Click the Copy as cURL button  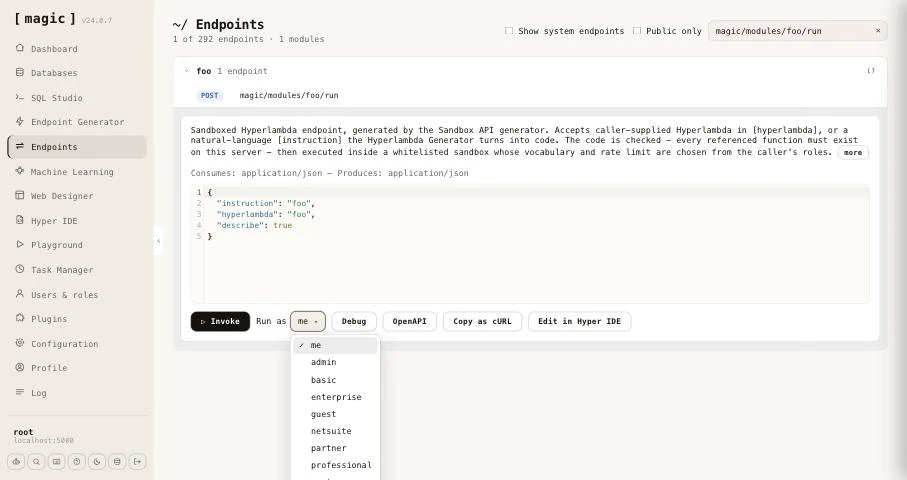click(x=482, y=322)
